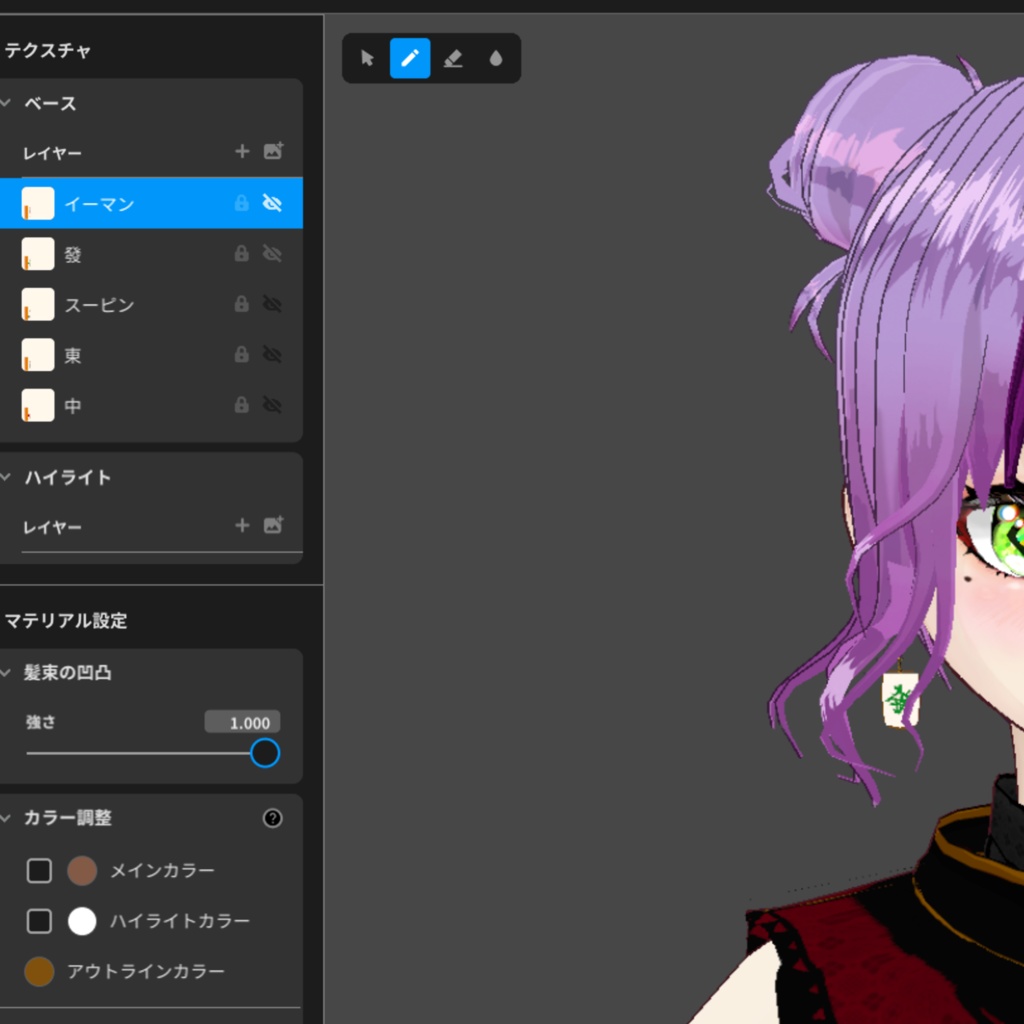Activate the blur/blend tool
Screen dimensions: 1024x1024
495,58
